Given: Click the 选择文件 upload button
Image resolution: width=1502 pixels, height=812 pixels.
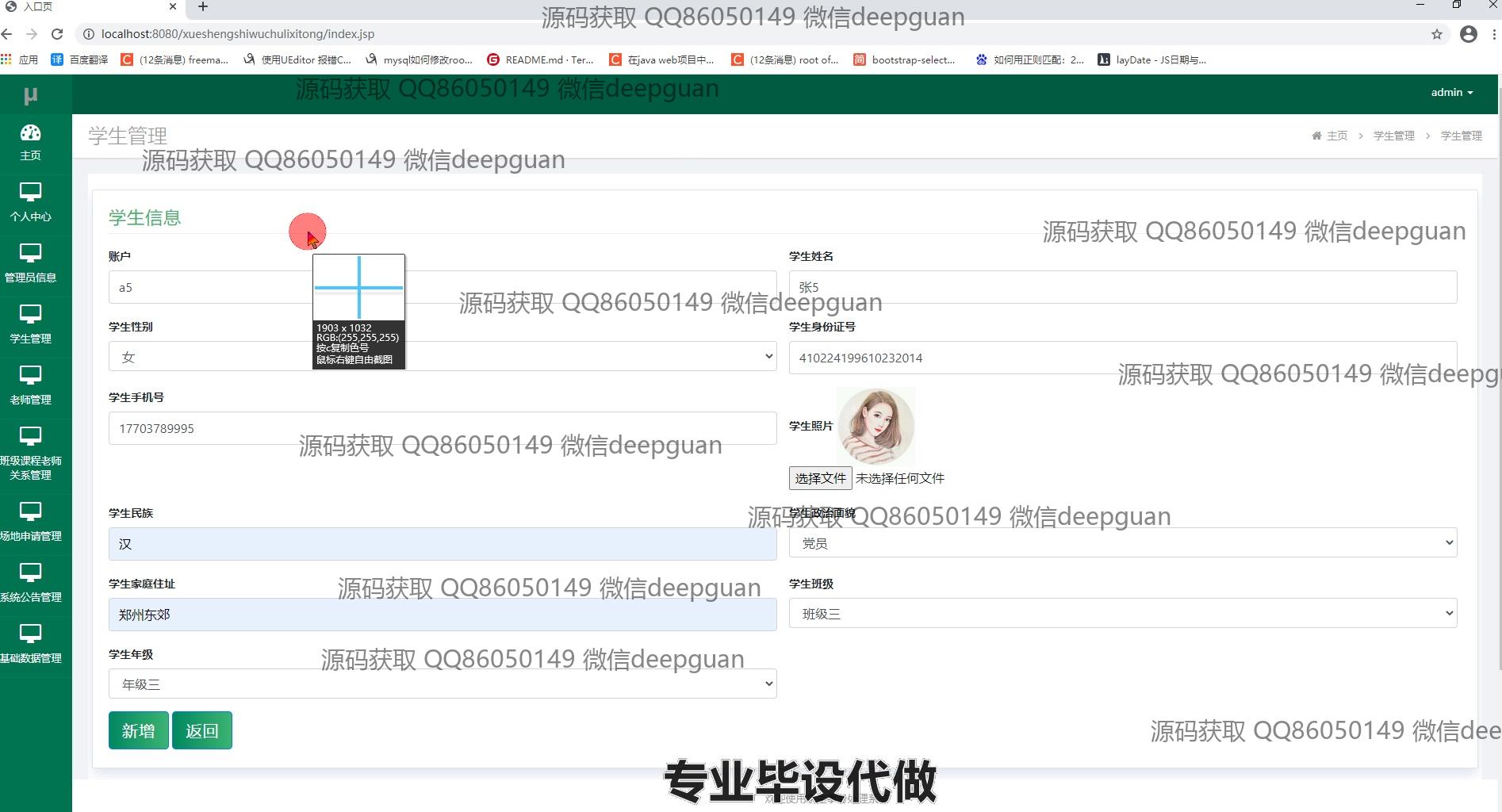Looking at the screenshot, I should [820, 478].
